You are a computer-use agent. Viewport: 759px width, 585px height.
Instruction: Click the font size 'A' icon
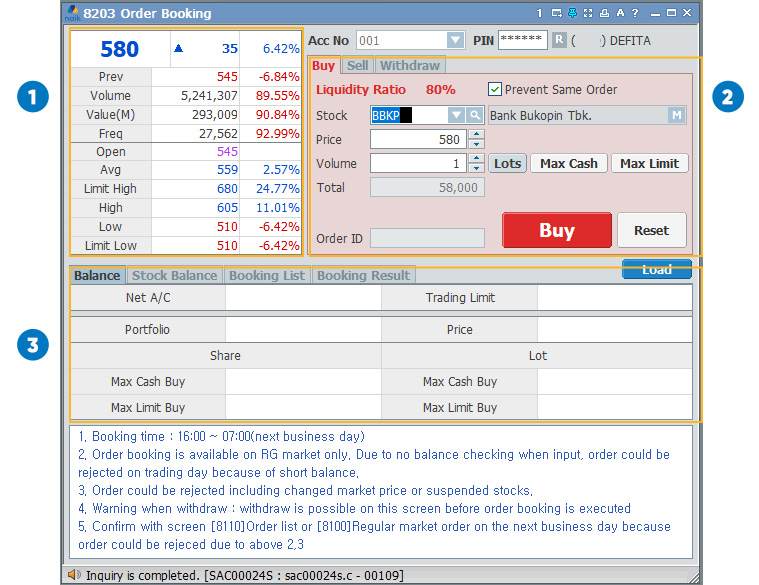point(620,13)
